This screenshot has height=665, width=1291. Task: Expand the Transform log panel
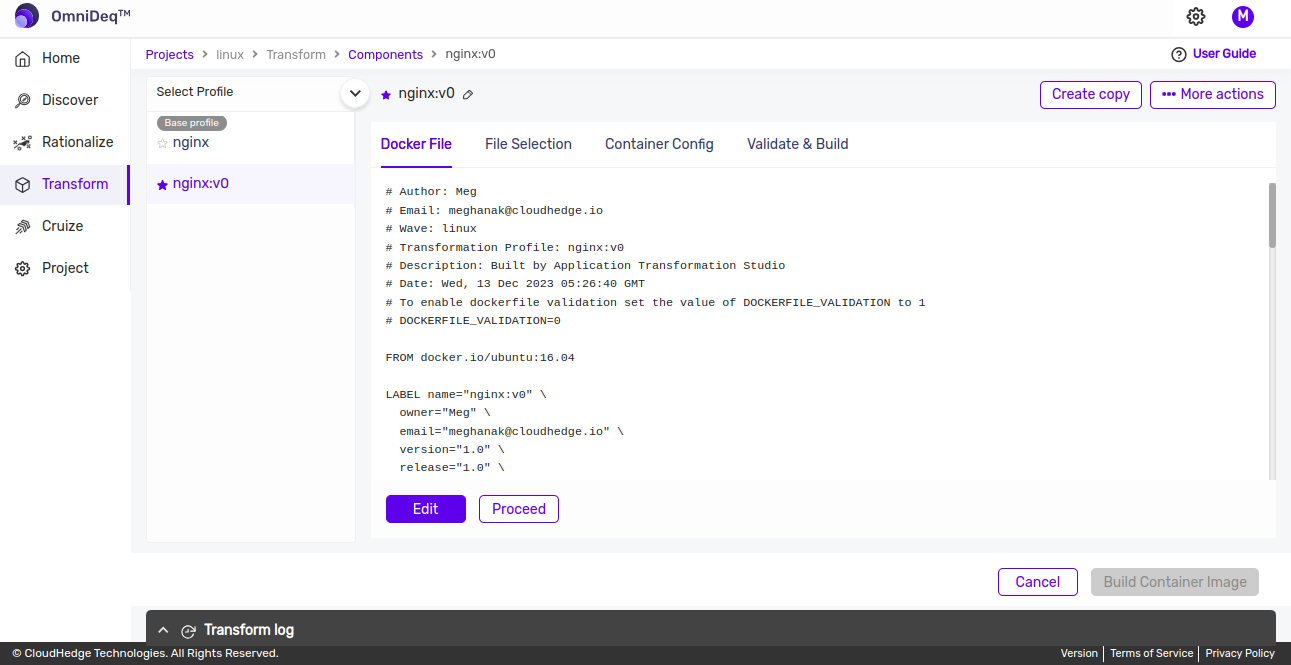[164, 630]
